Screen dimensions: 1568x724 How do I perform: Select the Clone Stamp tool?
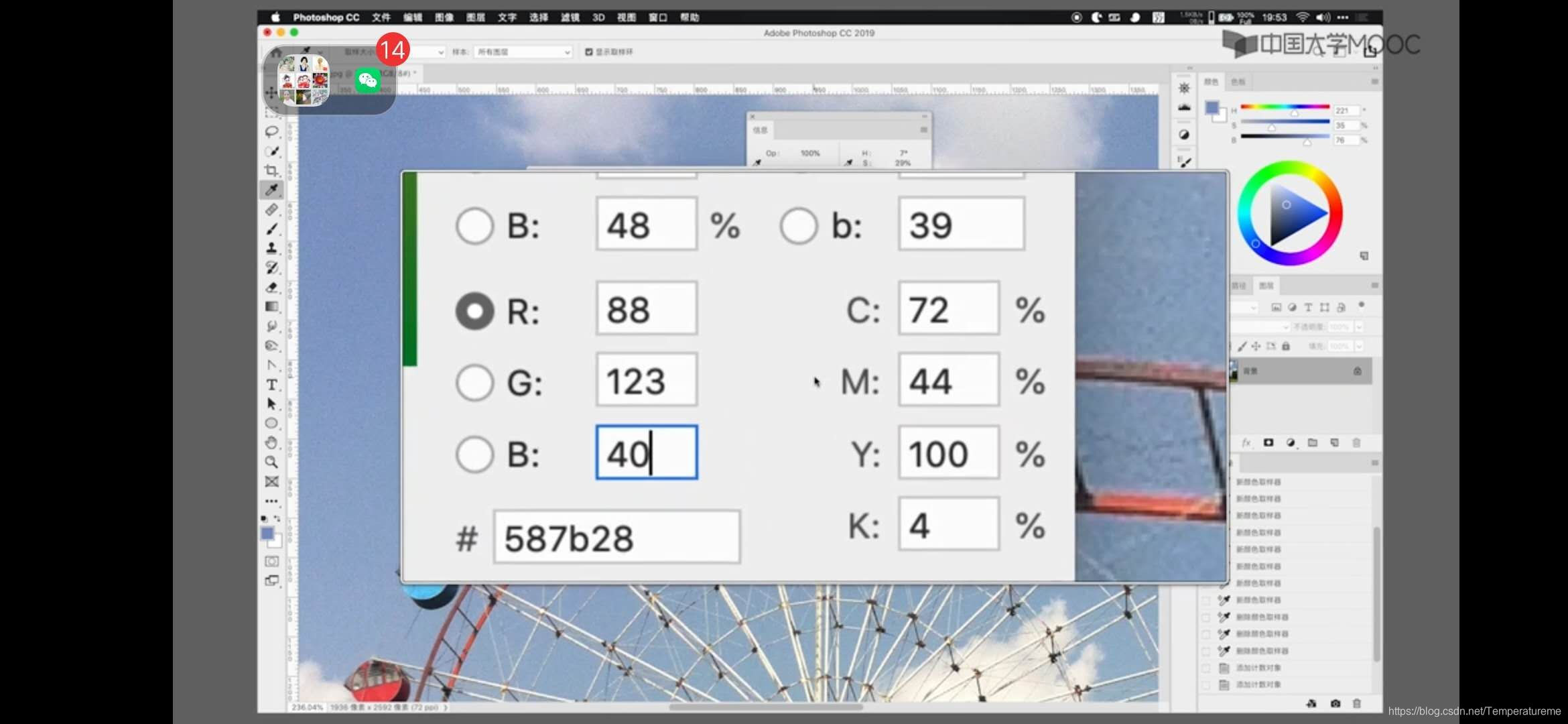(271, 248)
